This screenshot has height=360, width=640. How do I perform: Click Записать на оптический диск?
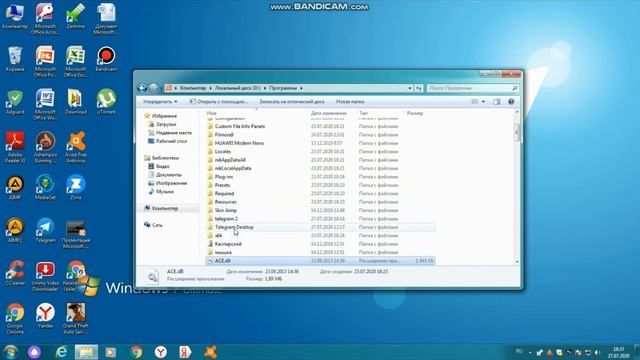point(292,102)
